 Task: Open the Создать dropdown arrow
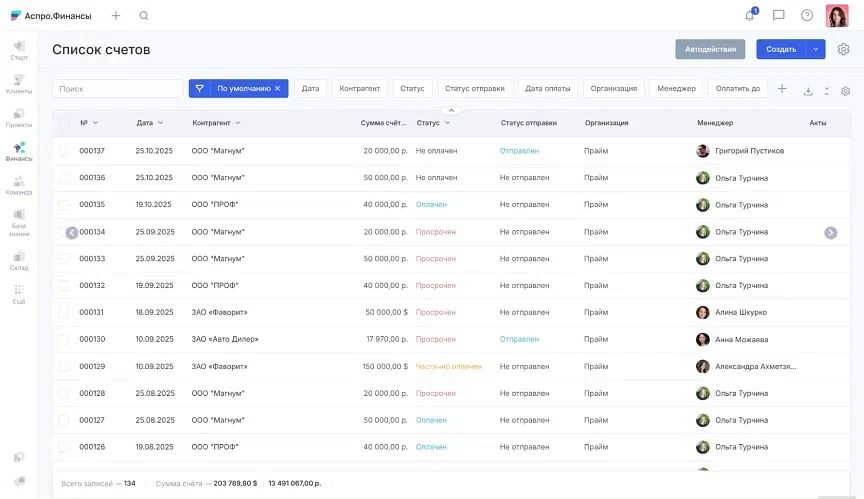(817, 49)
